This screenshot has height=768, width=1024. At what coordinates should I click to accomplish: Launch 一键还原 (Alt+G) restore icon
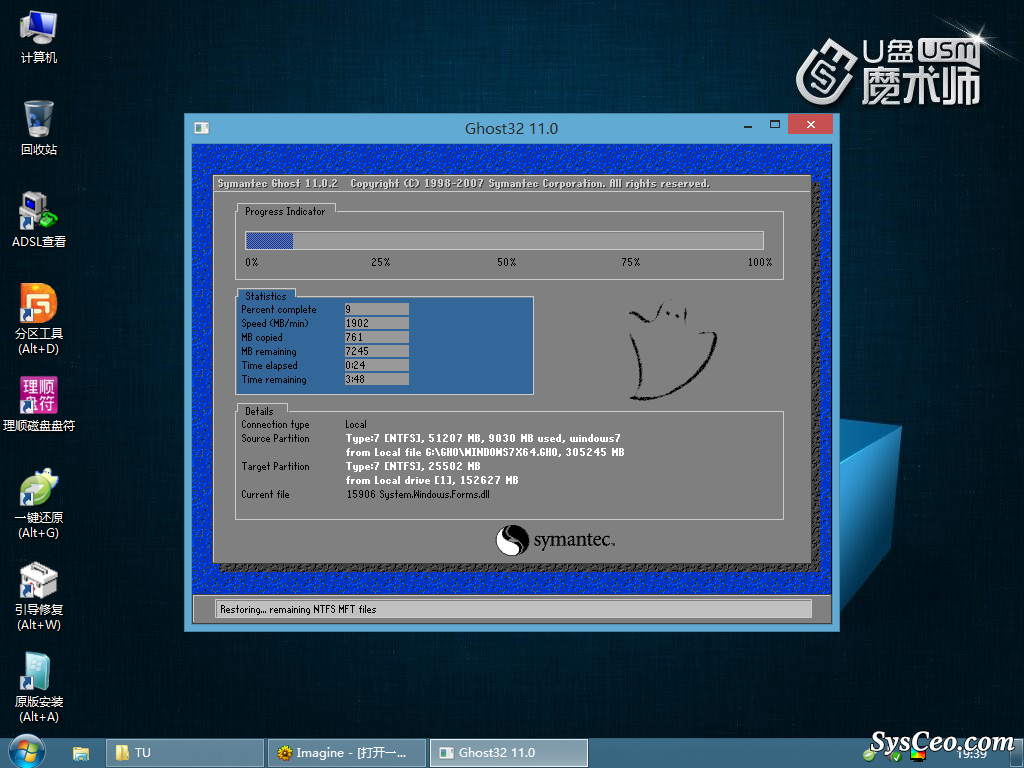[x=39, y=504]
